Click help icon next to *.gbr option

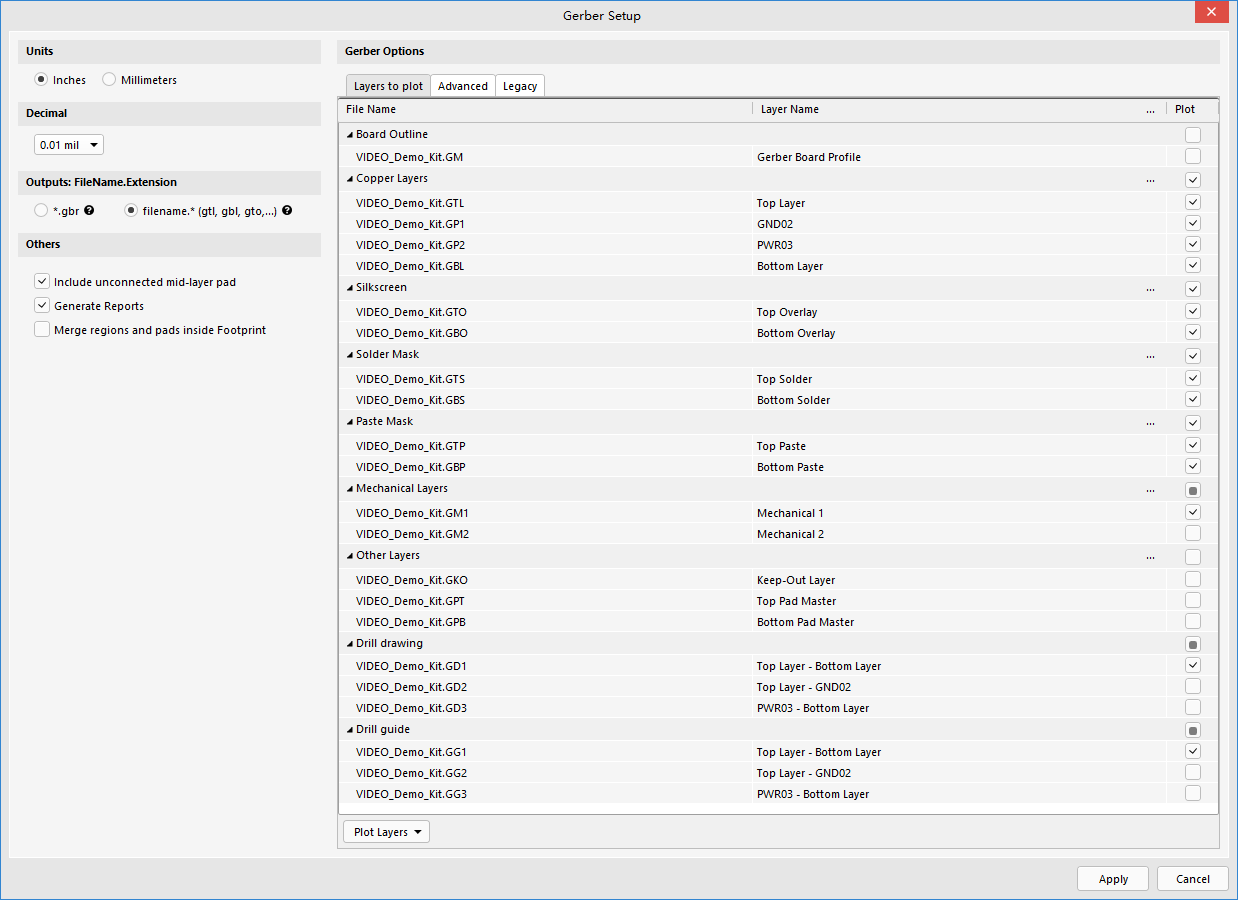89,211
